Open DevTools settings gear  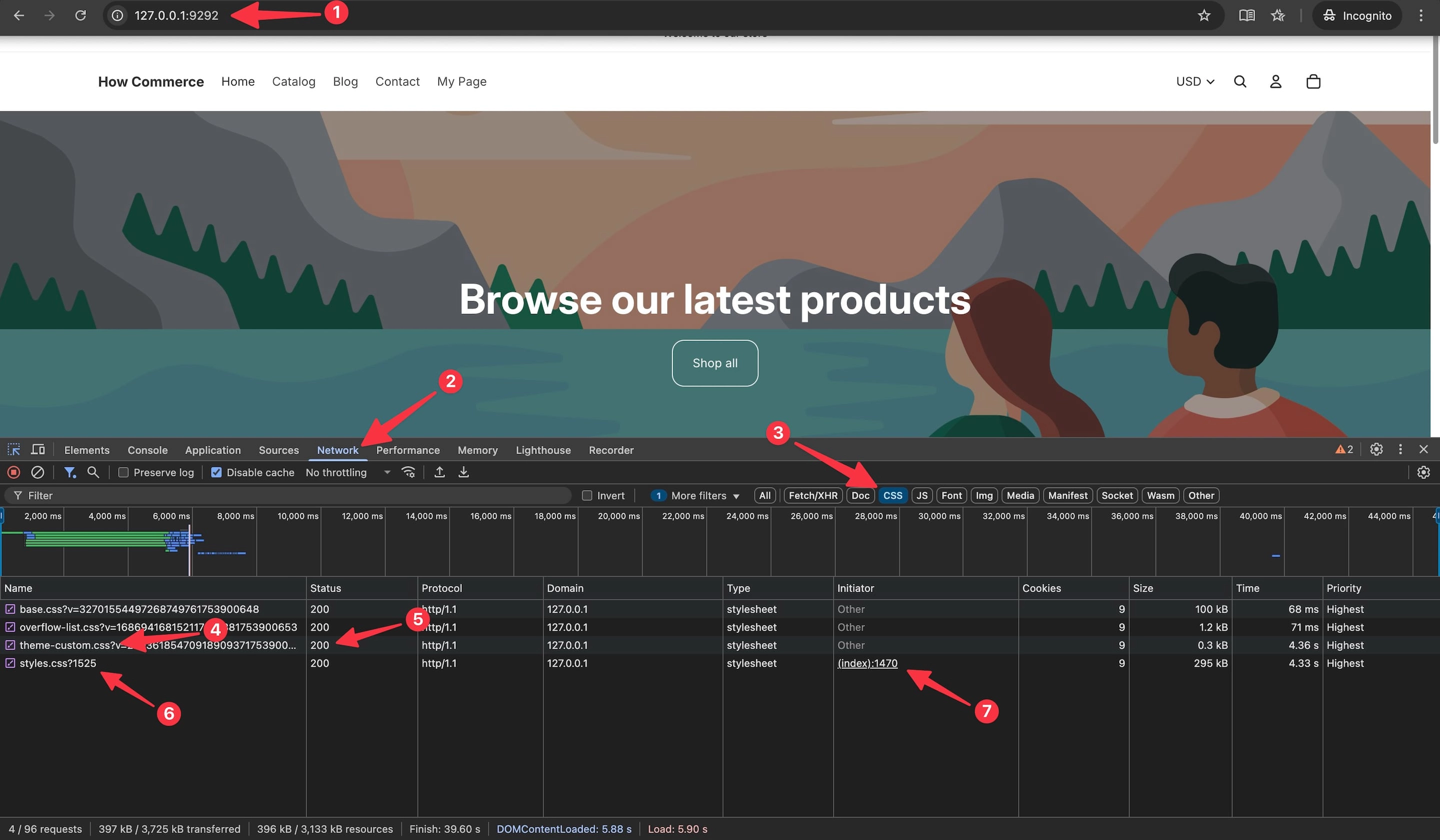[1376, 449]
